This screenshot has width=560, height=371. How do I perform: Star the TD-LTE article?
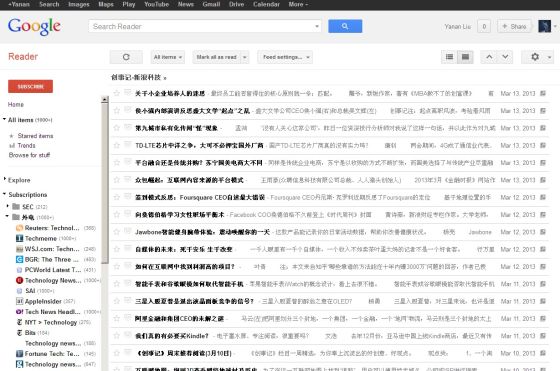click(x=116, y=145)
